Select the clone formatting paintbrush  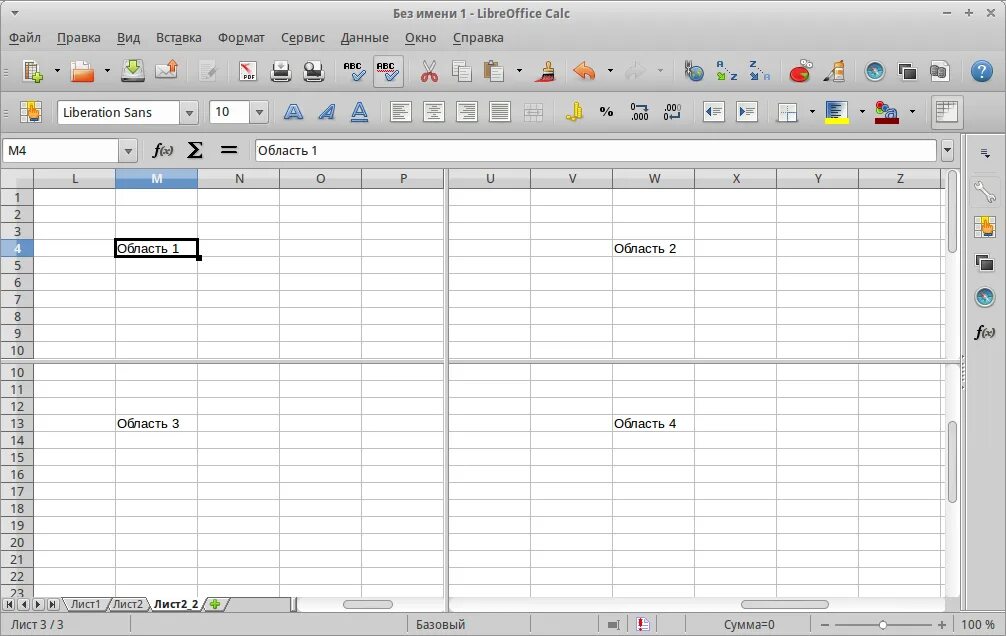[545, 71]
